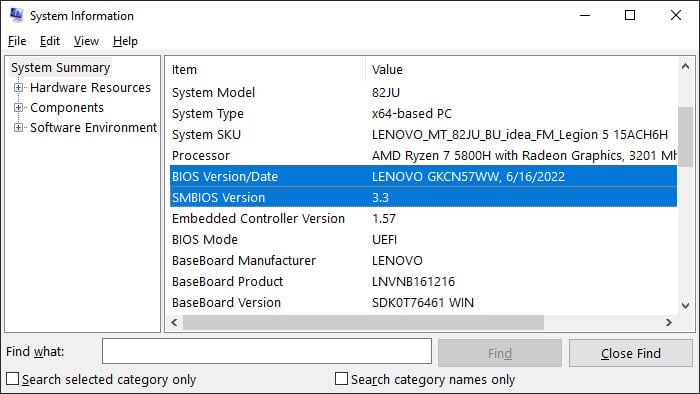Click the scroll down arrow in list
Image resolution: width=700 pixels, height=394 pixels.
click(685, 306)
